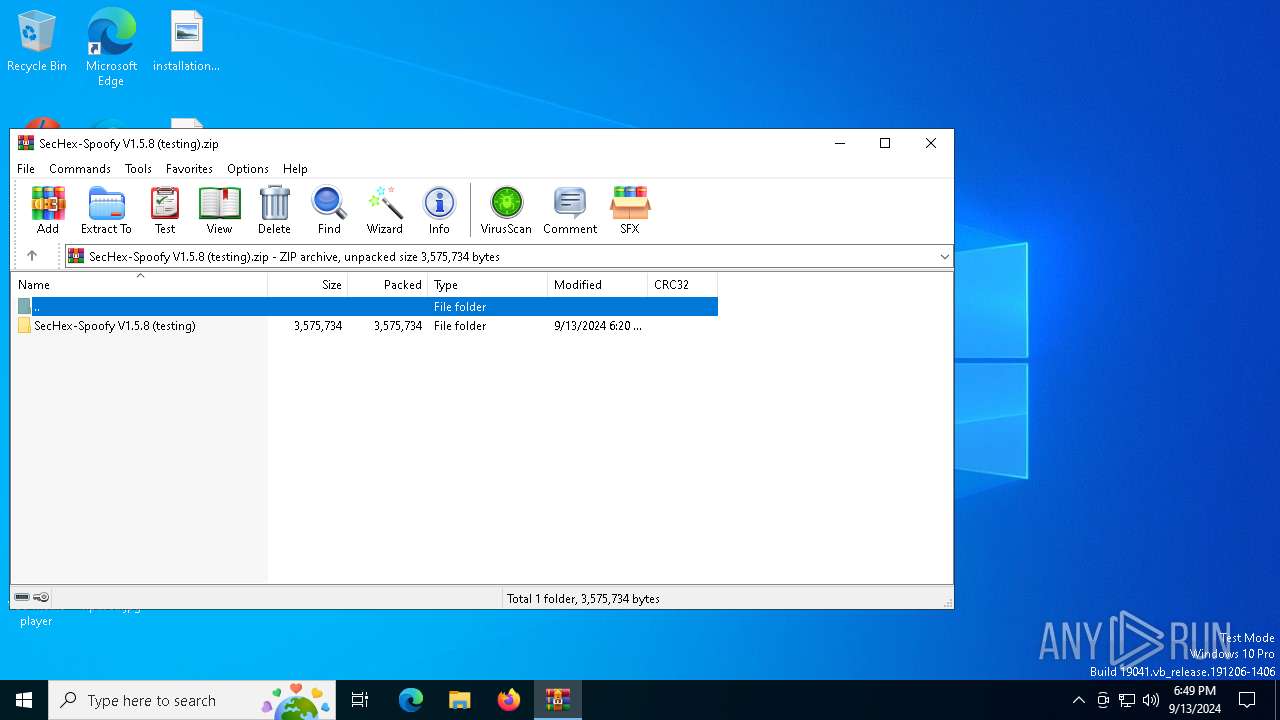Open the Help menu
The width and height of the screenshot is (1280, 720).
pos(295,169)
